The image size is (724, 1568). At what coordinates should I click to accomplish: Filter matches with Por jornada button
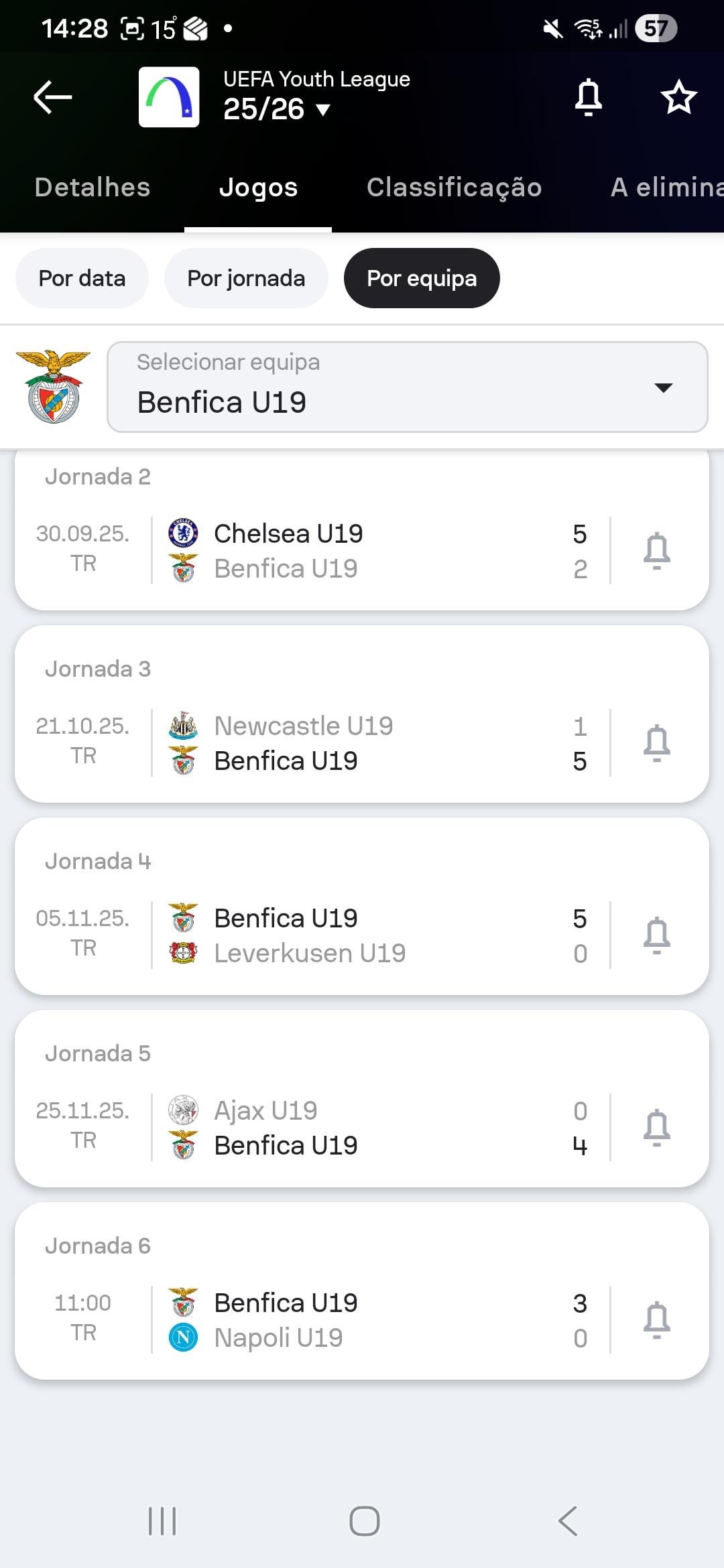(246, 278)
